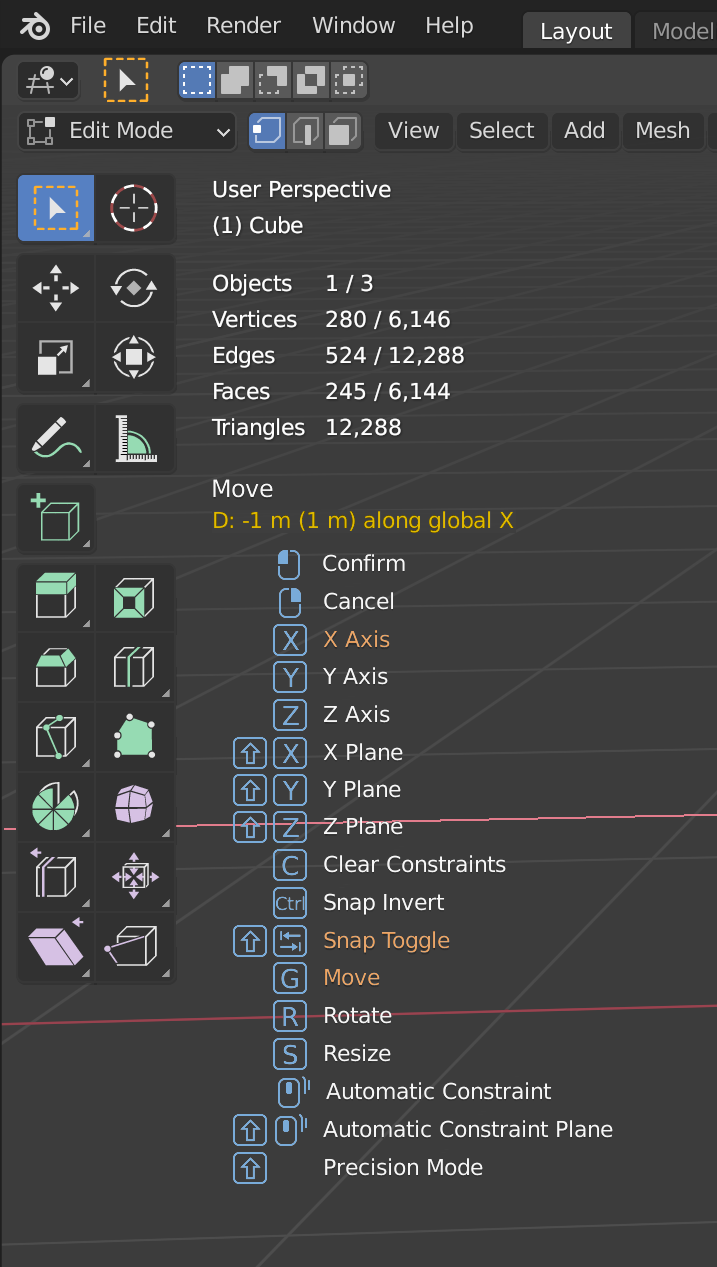Open the editor type dropdown
The height and width of the screenshot is (1267, 717).
click(48, 81)
